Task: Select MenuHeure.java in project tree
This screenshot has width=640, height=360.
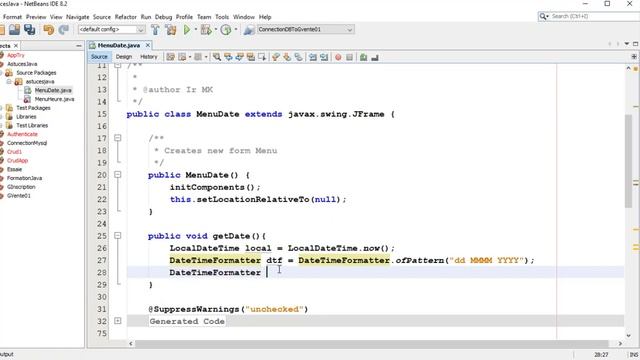Action: (x=54, y=99)
